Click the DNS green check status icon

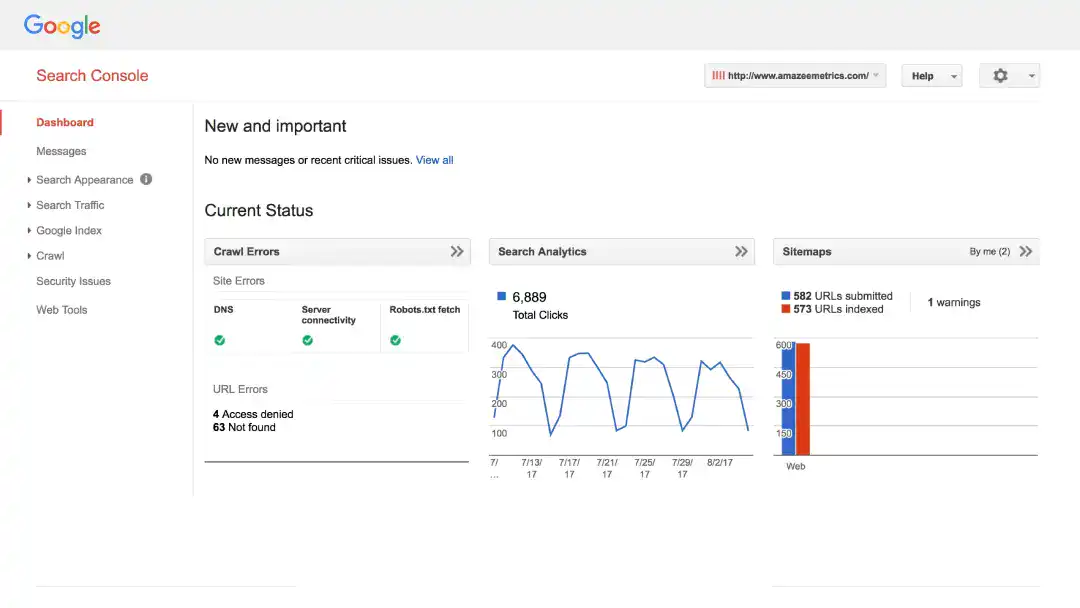point(220,340)
